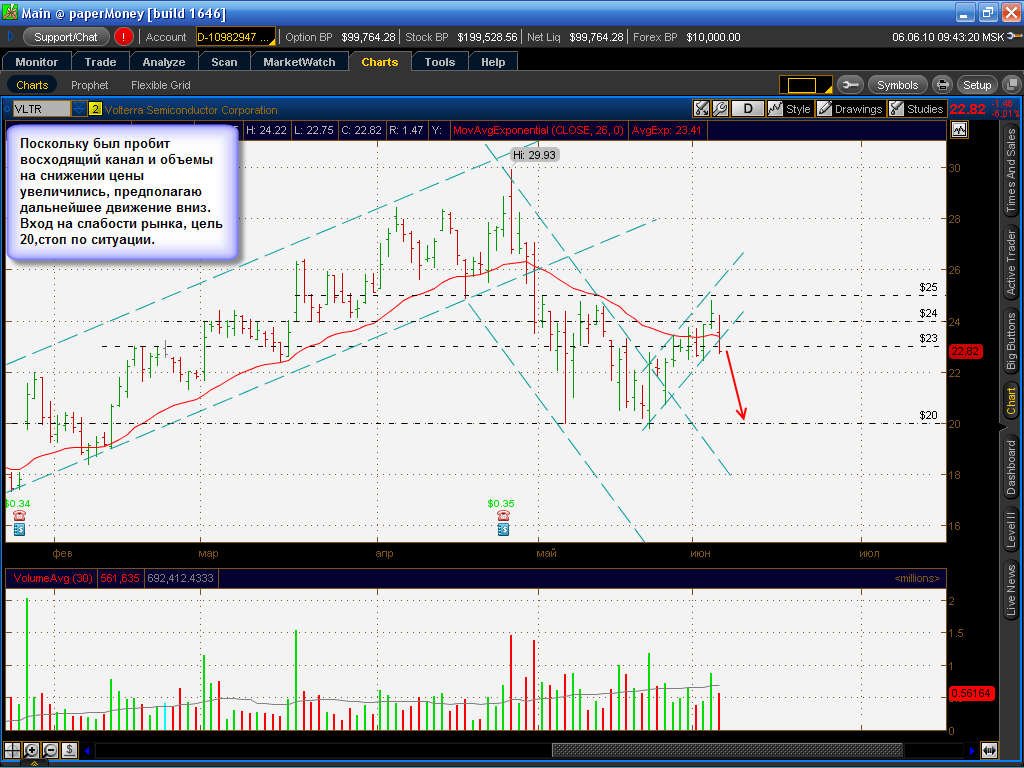Viewport: 1024px width, 768px height.
Task: Toggle the Active Trader side panel
Action: pos(1012,263)
